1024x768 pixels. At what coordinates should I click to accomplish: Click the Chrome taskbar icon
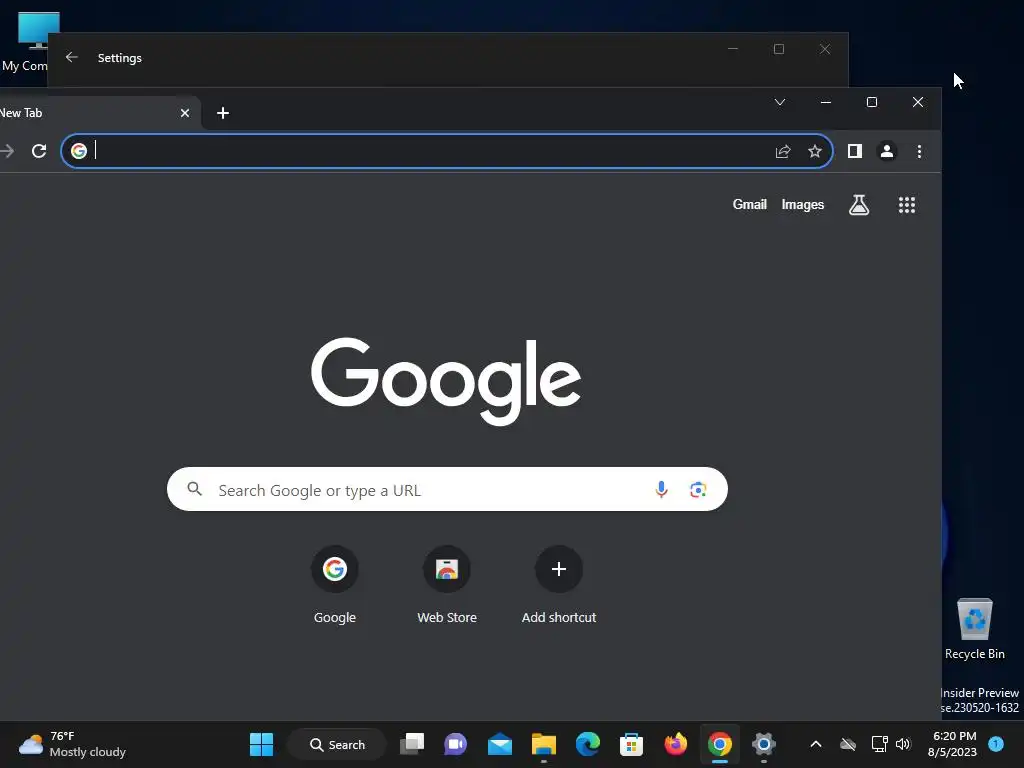point(720,744)
